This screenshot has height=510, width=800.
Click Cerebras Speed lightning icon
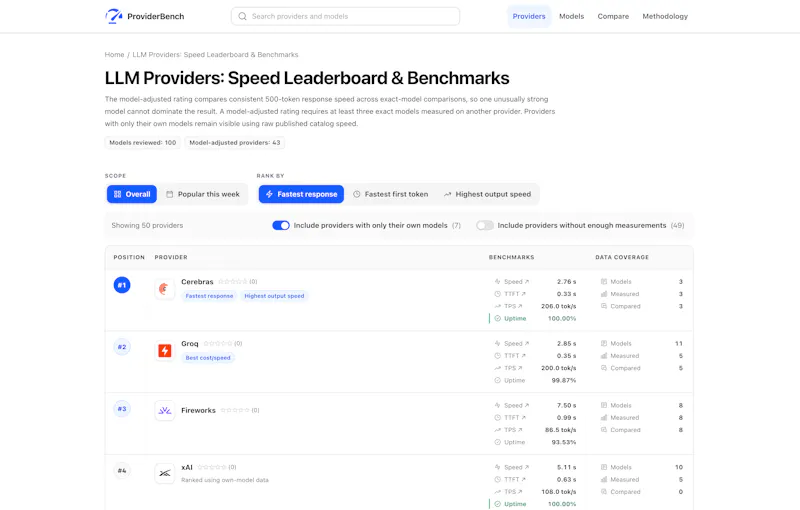(497, 282)
